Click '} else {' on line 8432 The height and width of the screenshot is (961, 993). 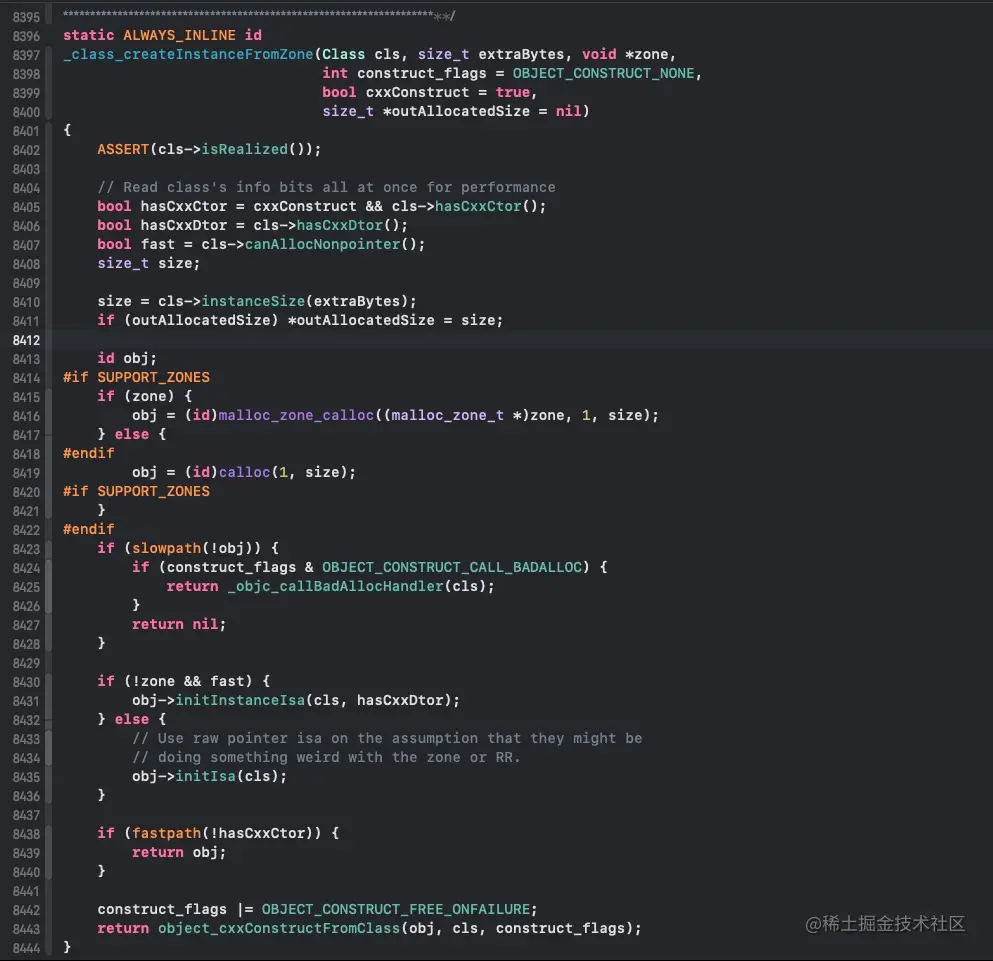(x=132, y=720)
